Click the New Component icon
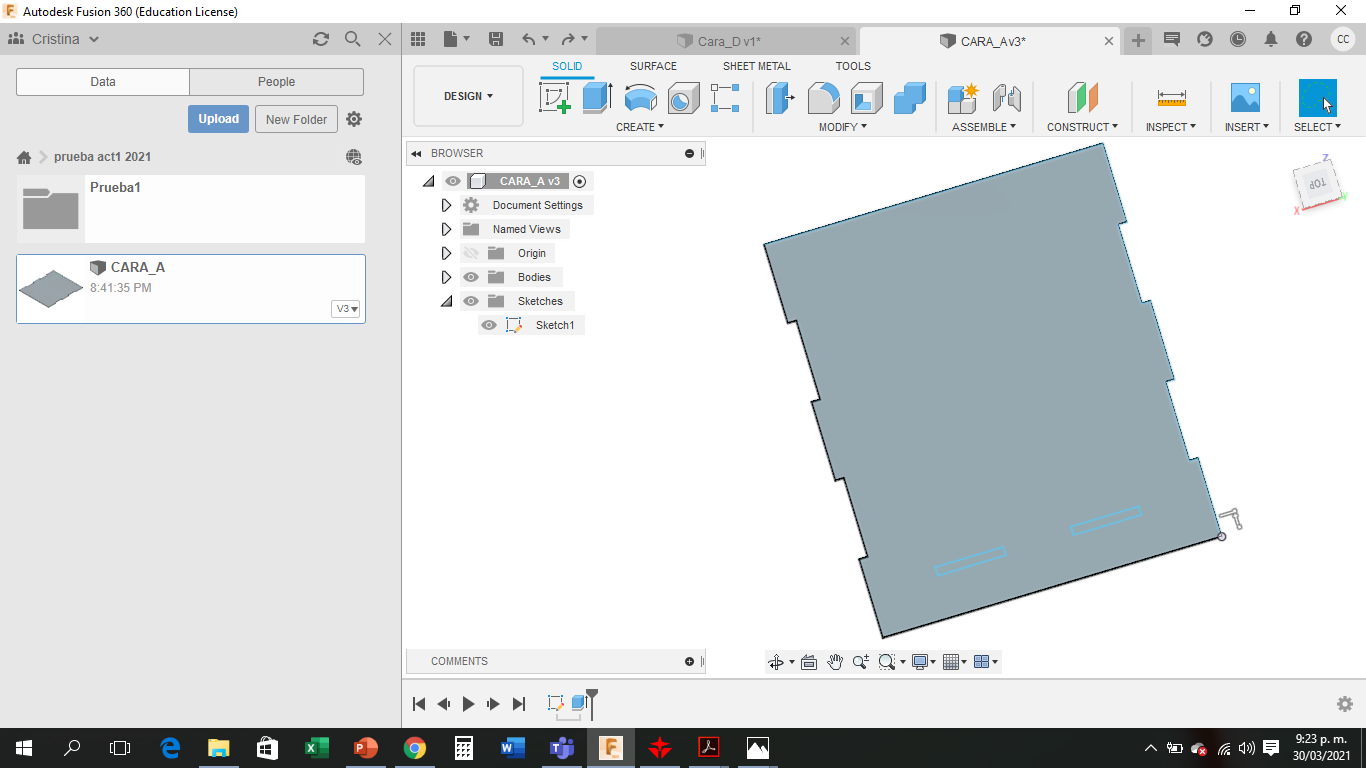This screenshot has height=768, width=1366. point(963,98)
